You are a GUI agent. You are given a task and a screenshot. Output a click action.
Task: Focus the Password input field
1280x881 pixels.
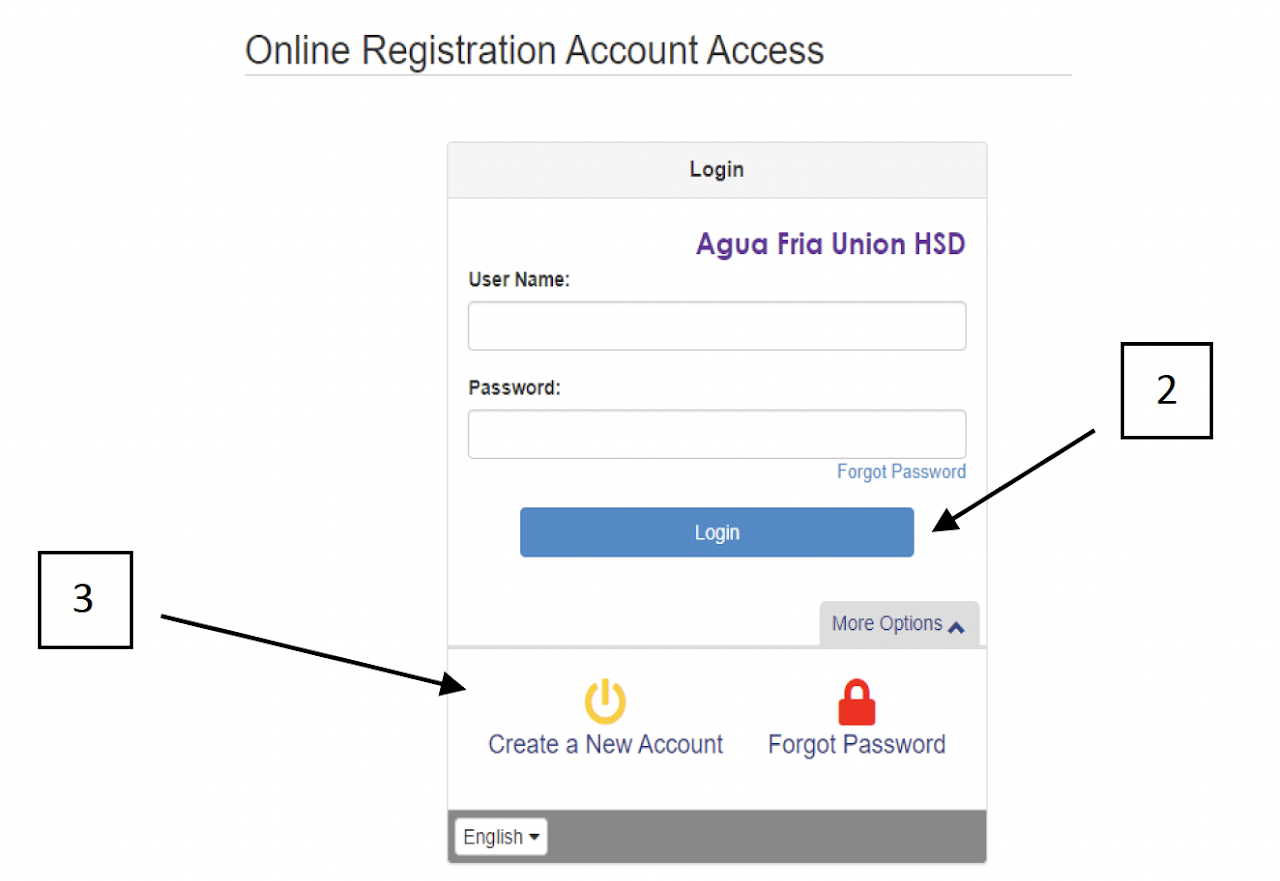(717, 434)
